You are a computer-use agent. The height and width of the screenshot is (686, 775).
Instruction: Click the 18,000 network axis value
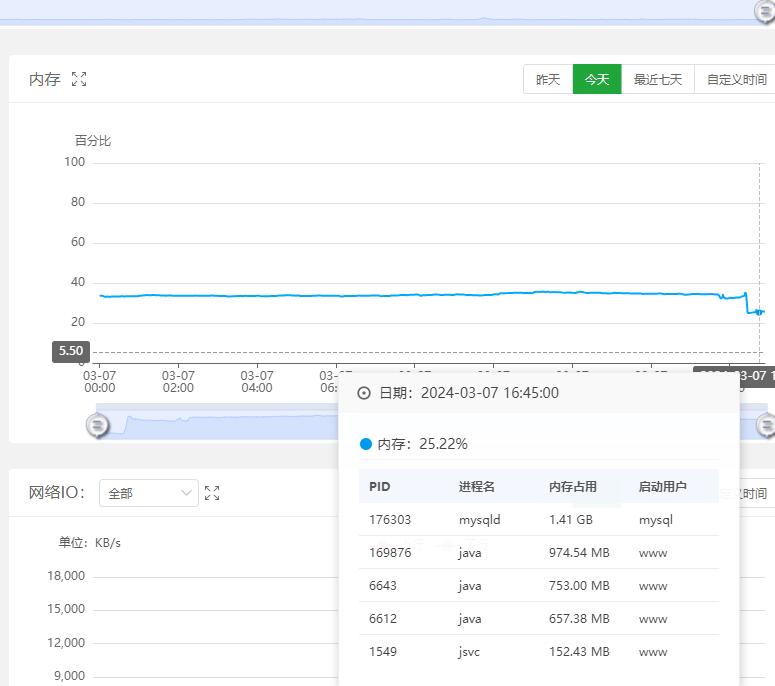[66, 576]
